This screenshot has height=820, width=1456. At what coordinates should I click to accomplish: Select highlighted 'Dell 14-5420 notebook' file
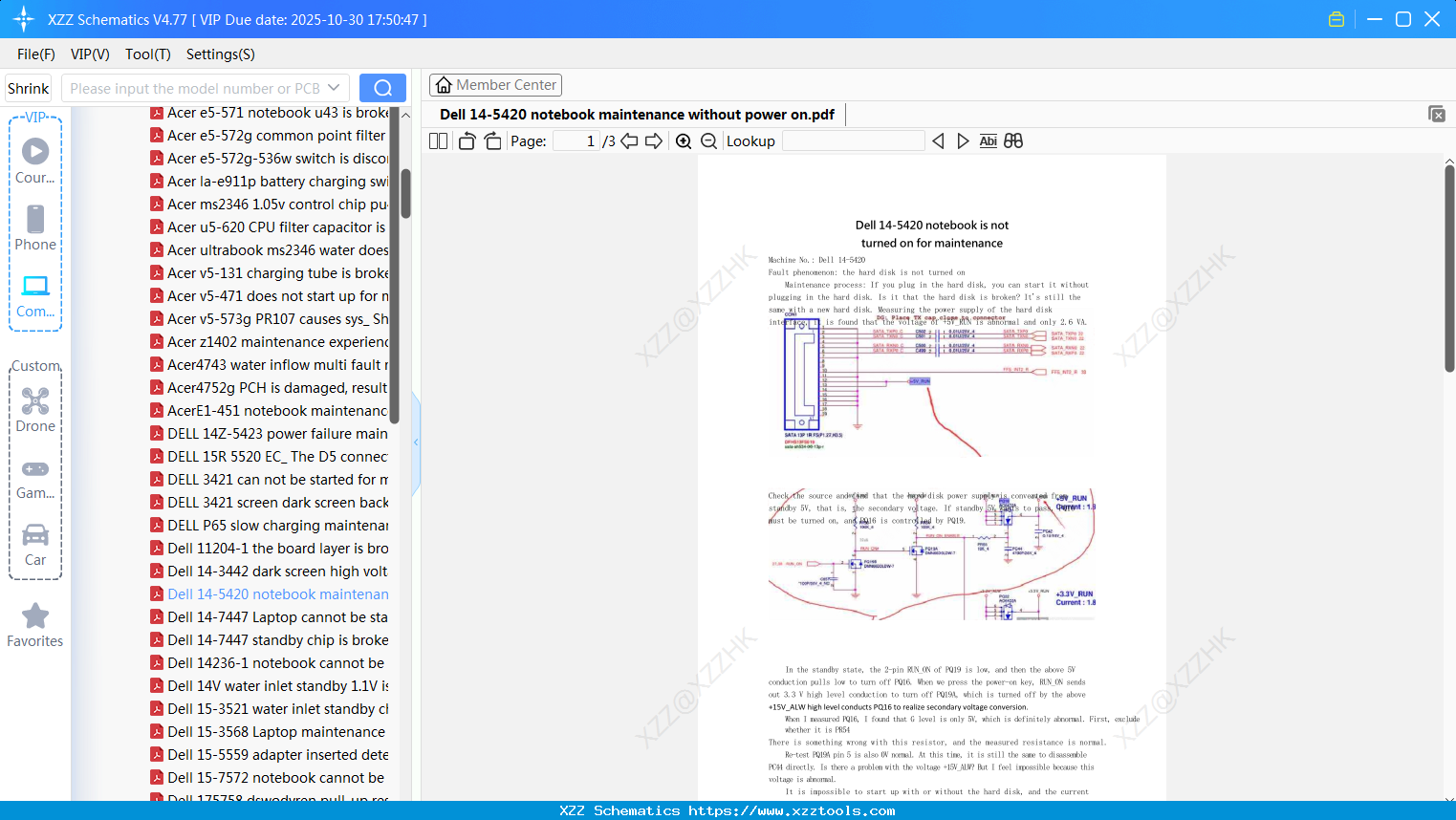point(269,594)
